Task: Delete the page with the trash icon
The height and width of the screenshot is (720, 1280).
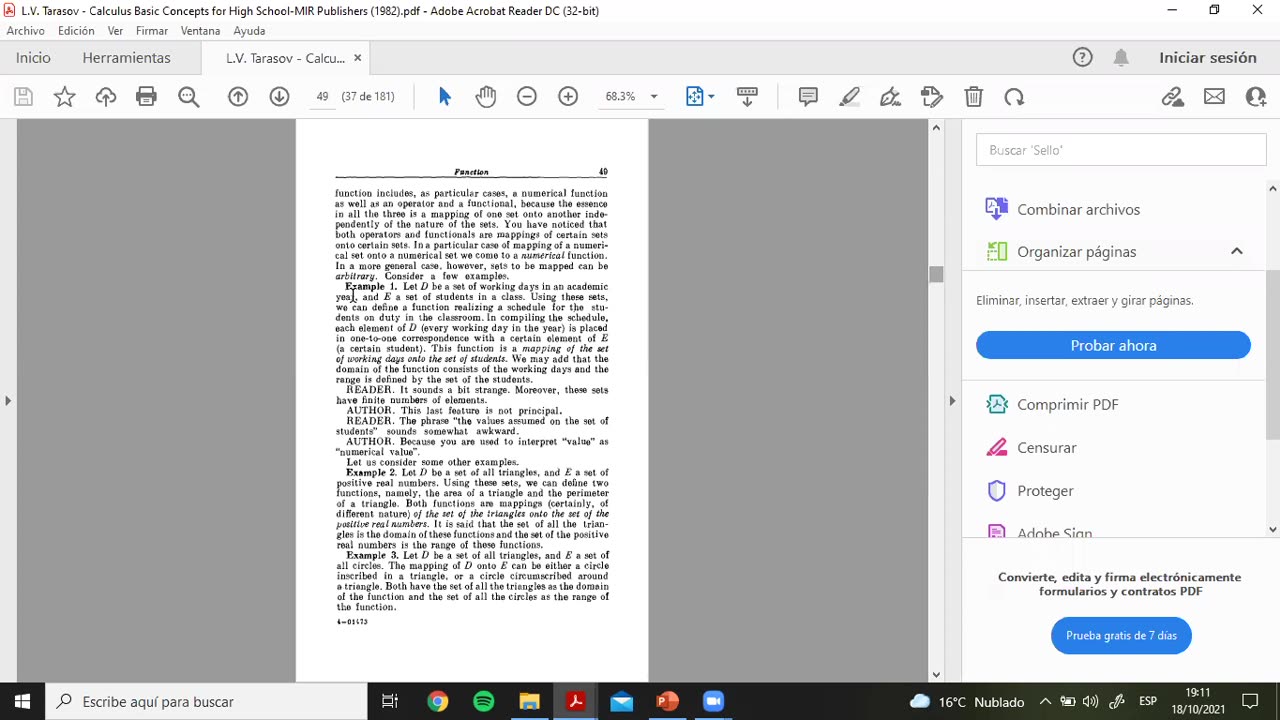Action: (973, 97)
